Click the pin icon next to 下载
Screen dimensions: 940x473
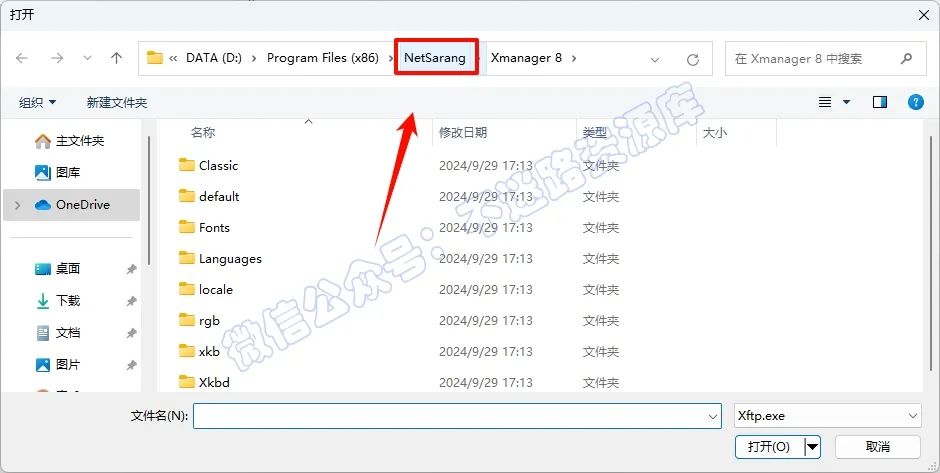pyautogui.click(x=131, y=301)
